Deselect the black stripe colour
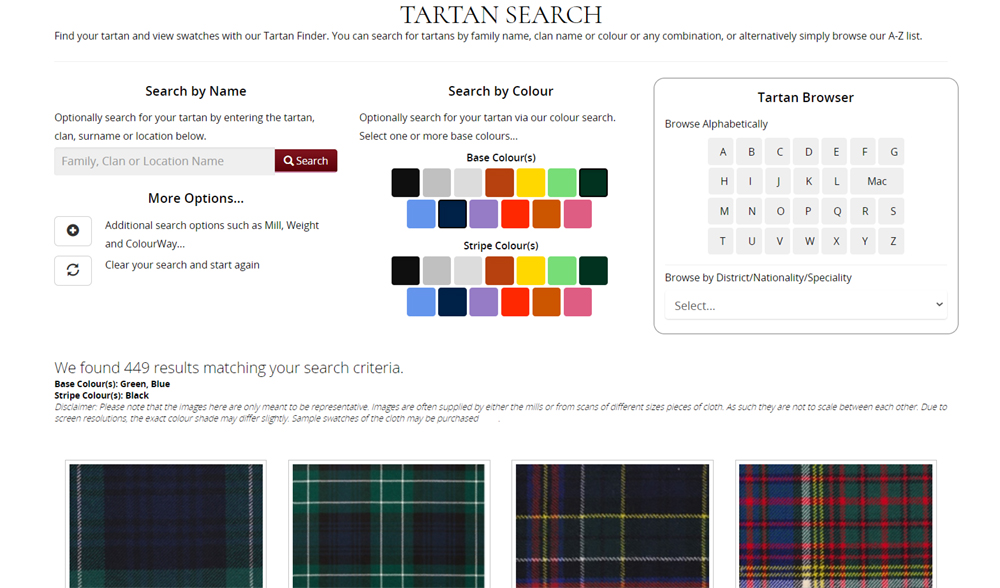Viewport: 1000px width, 588px height. click(x=405, y=271)
